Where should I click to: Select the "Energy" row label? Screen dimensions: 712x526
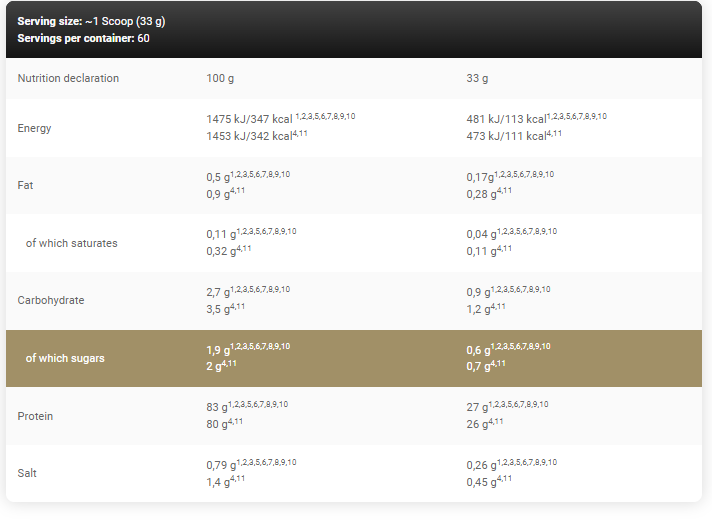click(x=34, y=128)
